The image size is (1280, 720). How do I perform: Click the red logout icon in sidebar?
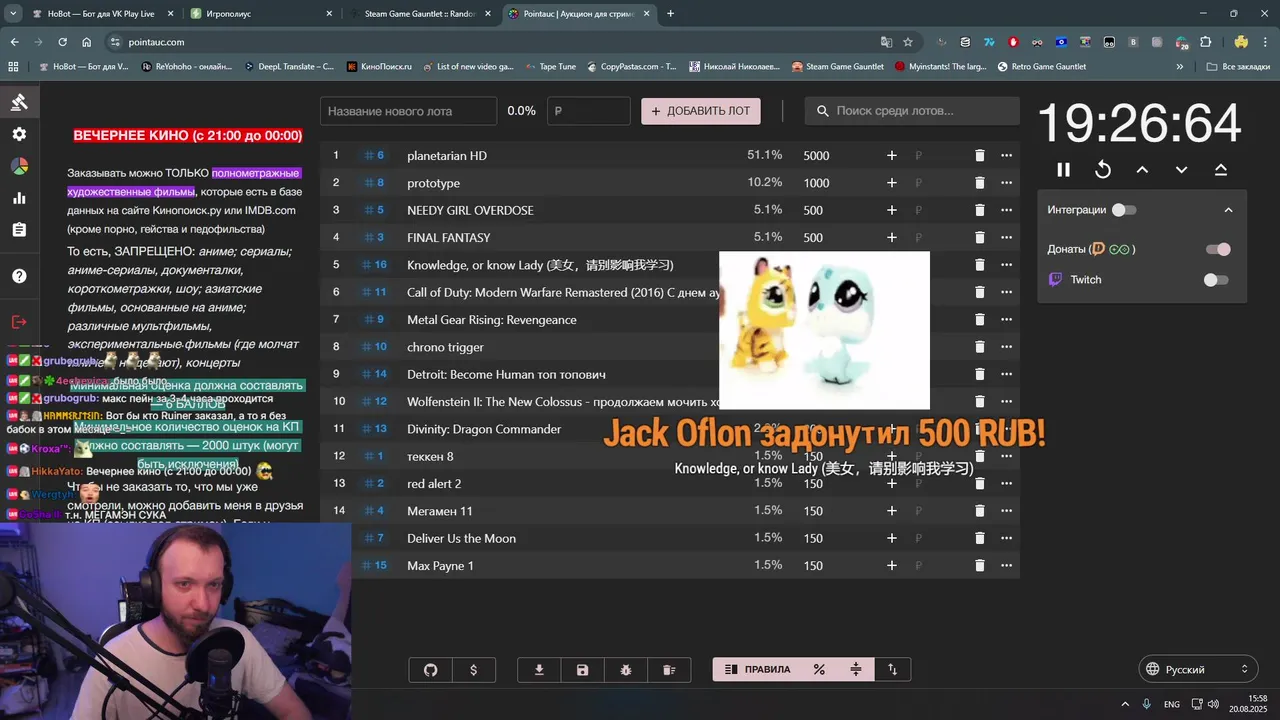click(x=19, y=322)
